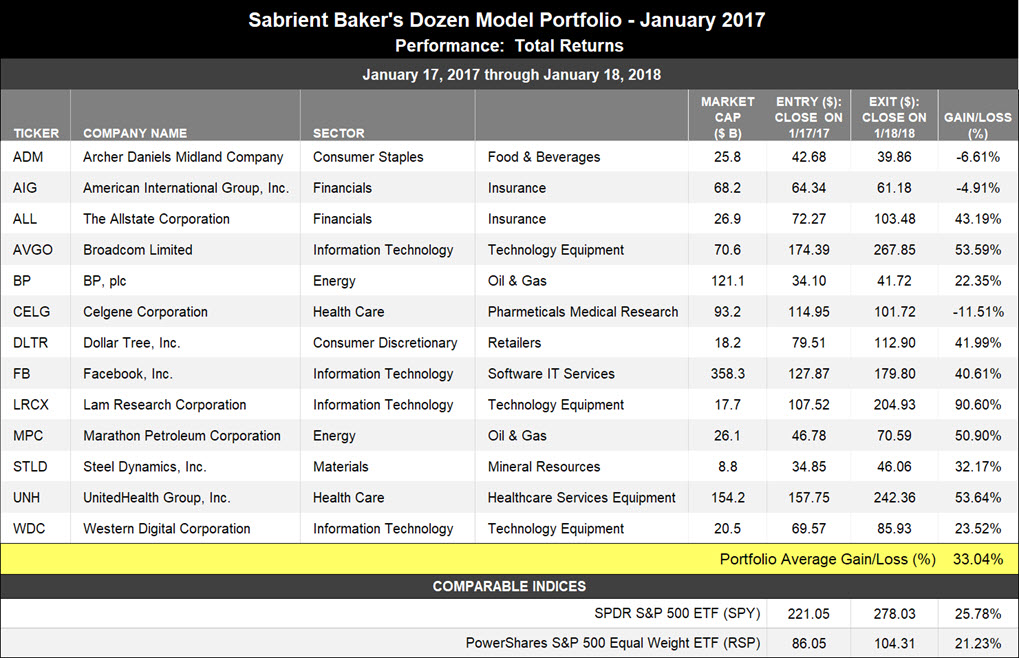Select Western Digital gain 23.52%

[x=978, y=529]
